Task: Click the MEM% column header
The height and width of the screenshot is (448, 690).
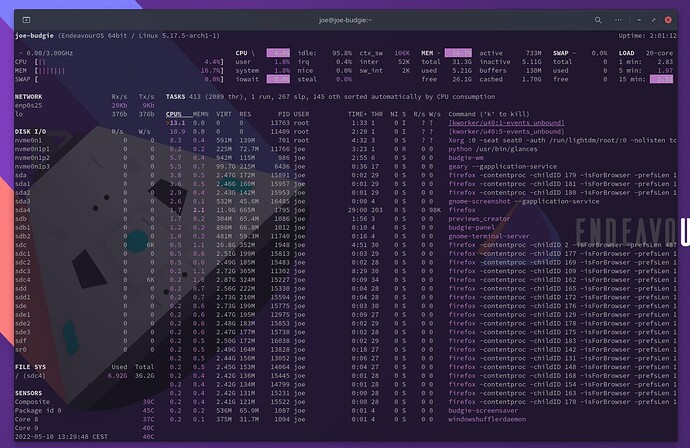Action: pyautogui.click(x=201, y=114)
